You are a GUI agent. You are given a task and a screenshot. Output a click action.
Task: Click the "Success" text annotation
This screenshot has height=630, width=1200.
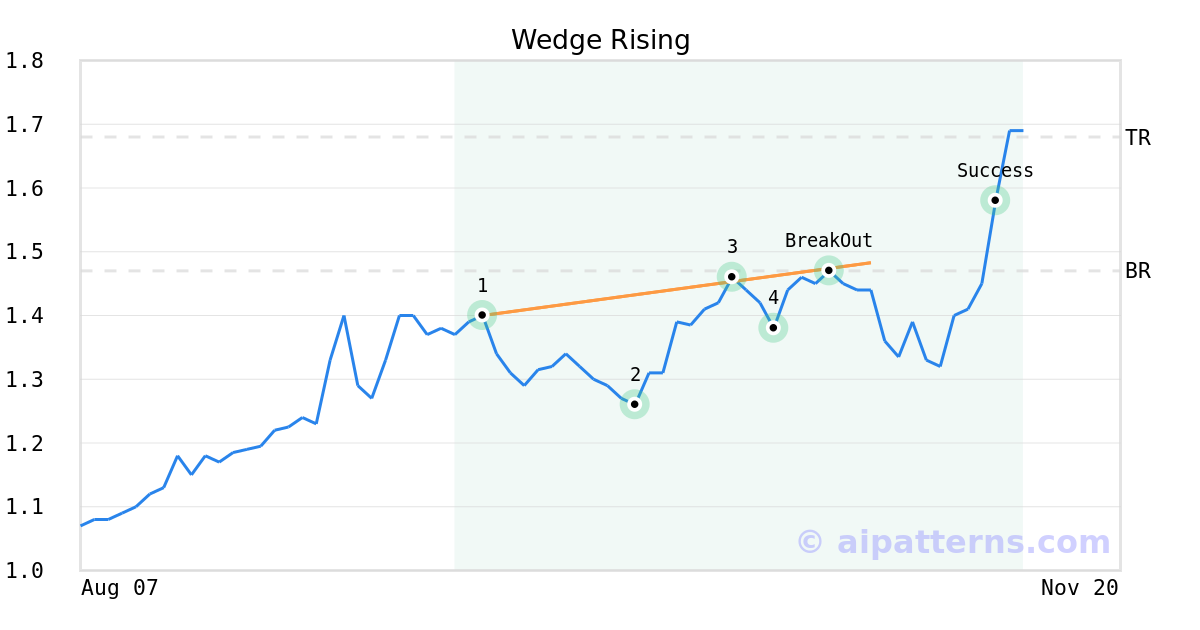click(995, 171)
